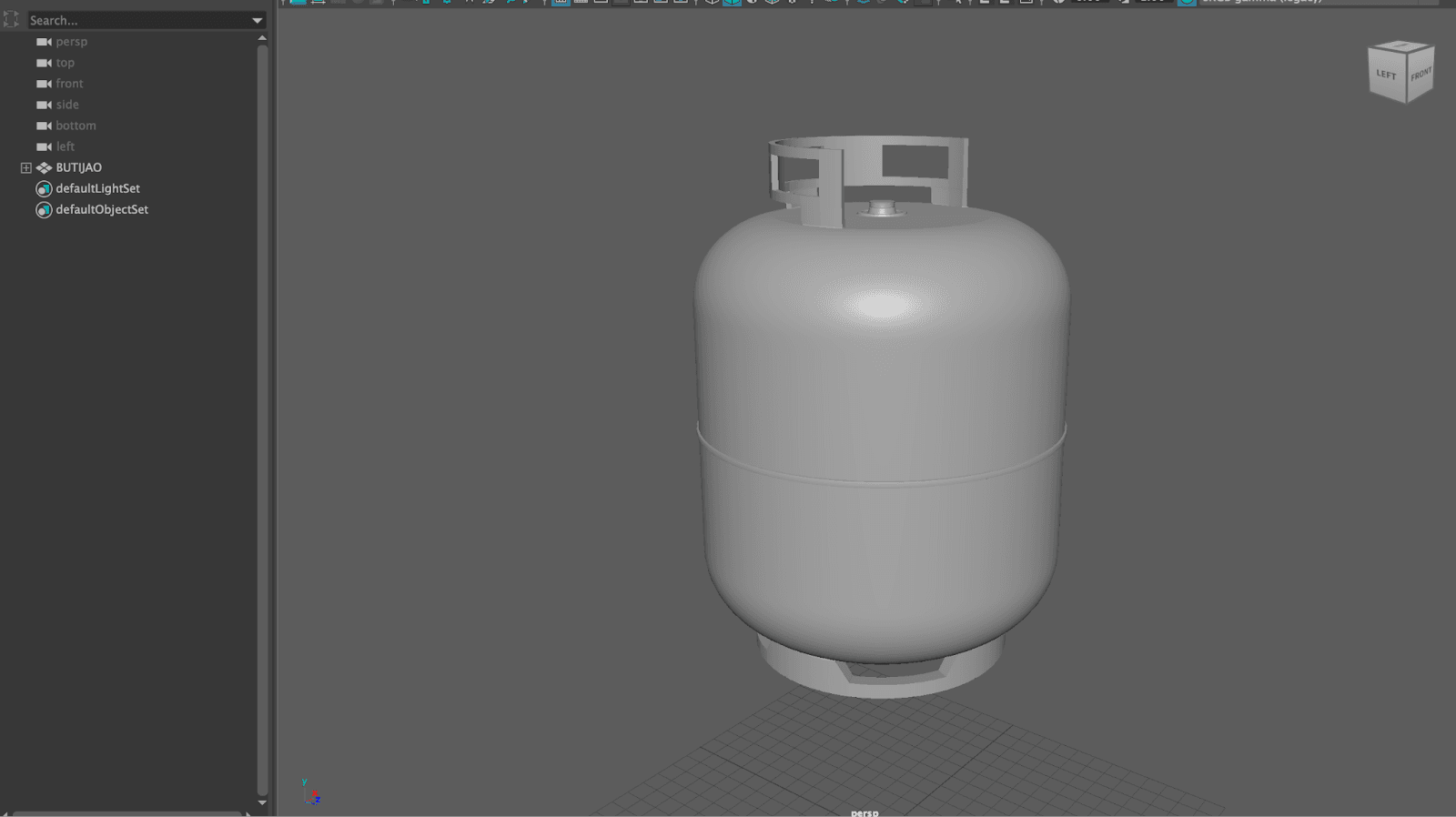Click the camera icon beside front
Image resolution: width=1456 pixels, height=817 pixels.
(44, 84)
